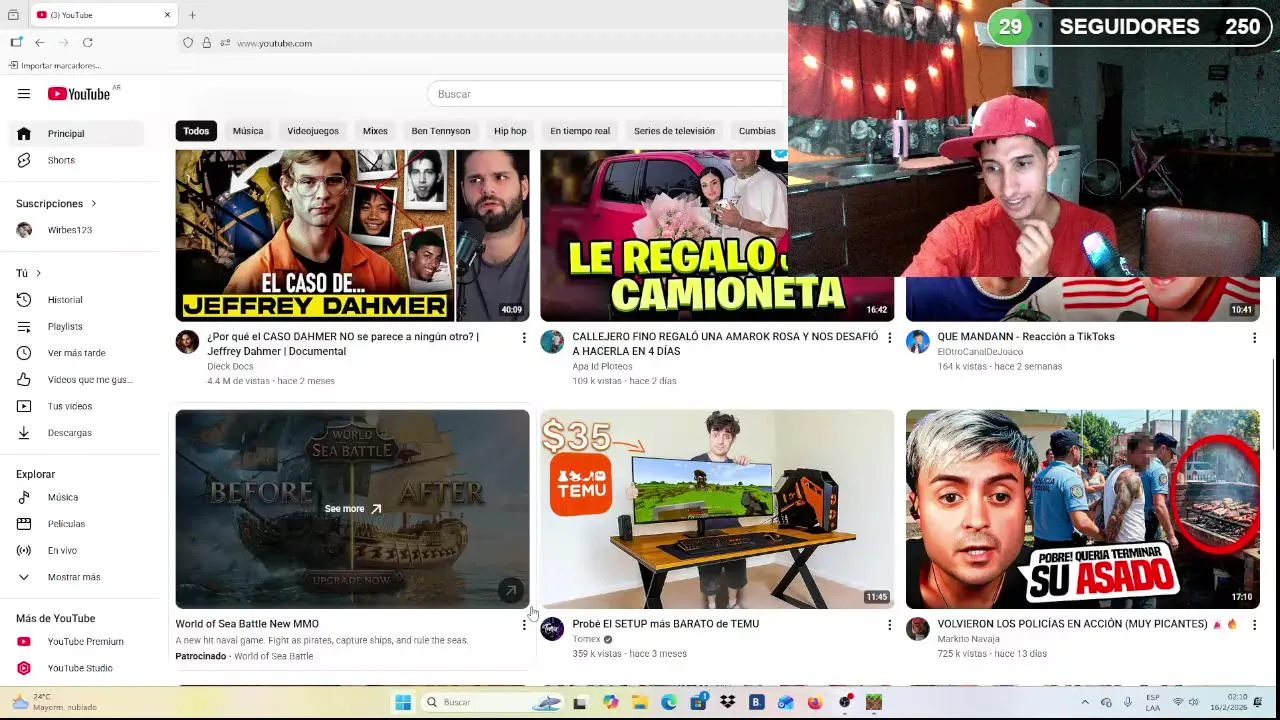This screenshot has width=1280, height=720.
Task: Open the taskbar weather widget
Action: click(x=55, y=702)
